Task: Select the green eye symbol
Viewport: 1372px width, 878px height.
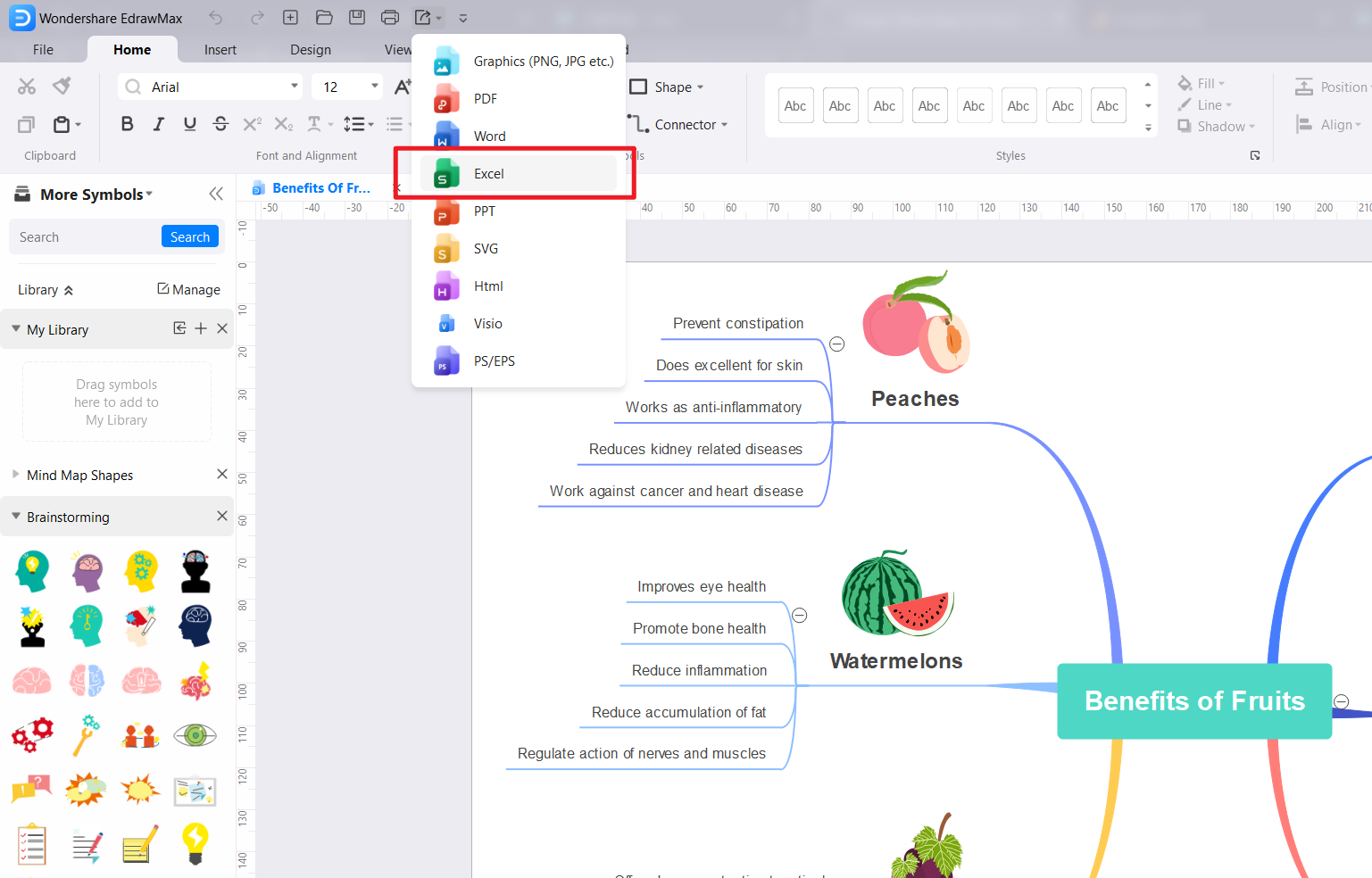Action: tap(195, 735)
